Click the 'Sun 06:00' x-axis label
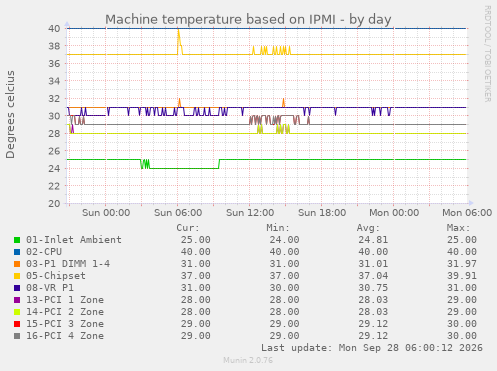Viewport: 497px width, 371px height. [x=178, y=213]
